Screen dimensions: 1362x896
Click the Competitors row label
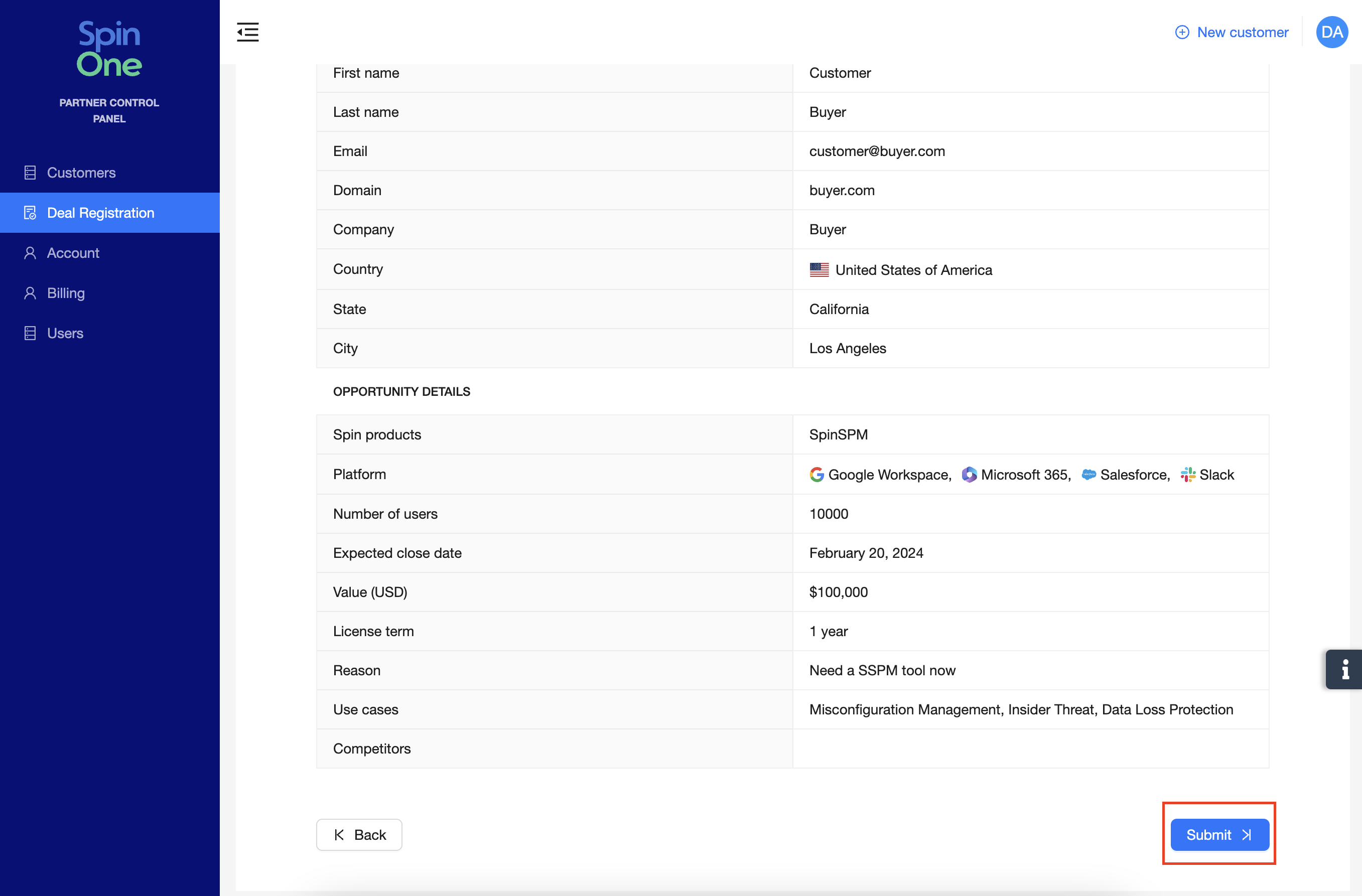(x=371, y=749)
